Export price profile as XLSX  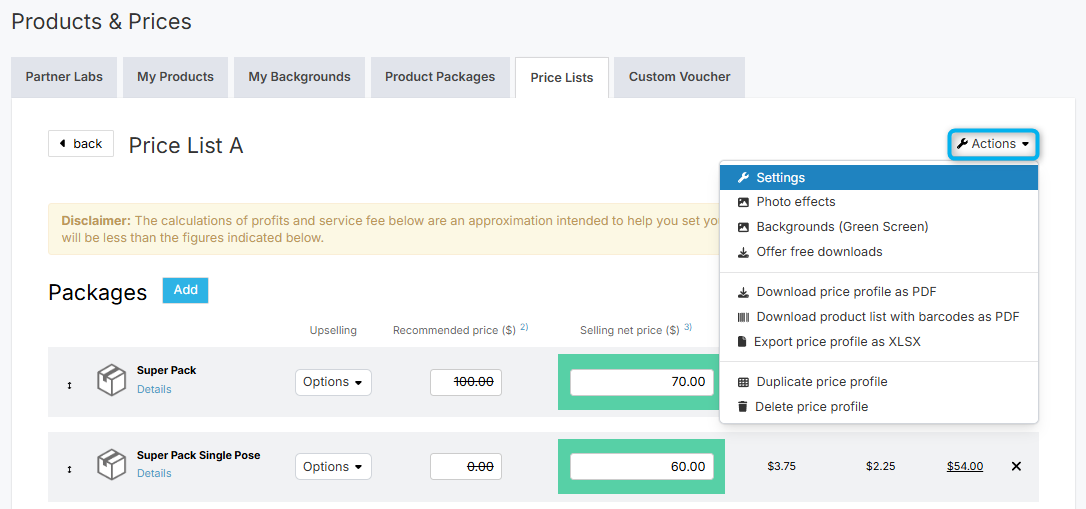879,342
